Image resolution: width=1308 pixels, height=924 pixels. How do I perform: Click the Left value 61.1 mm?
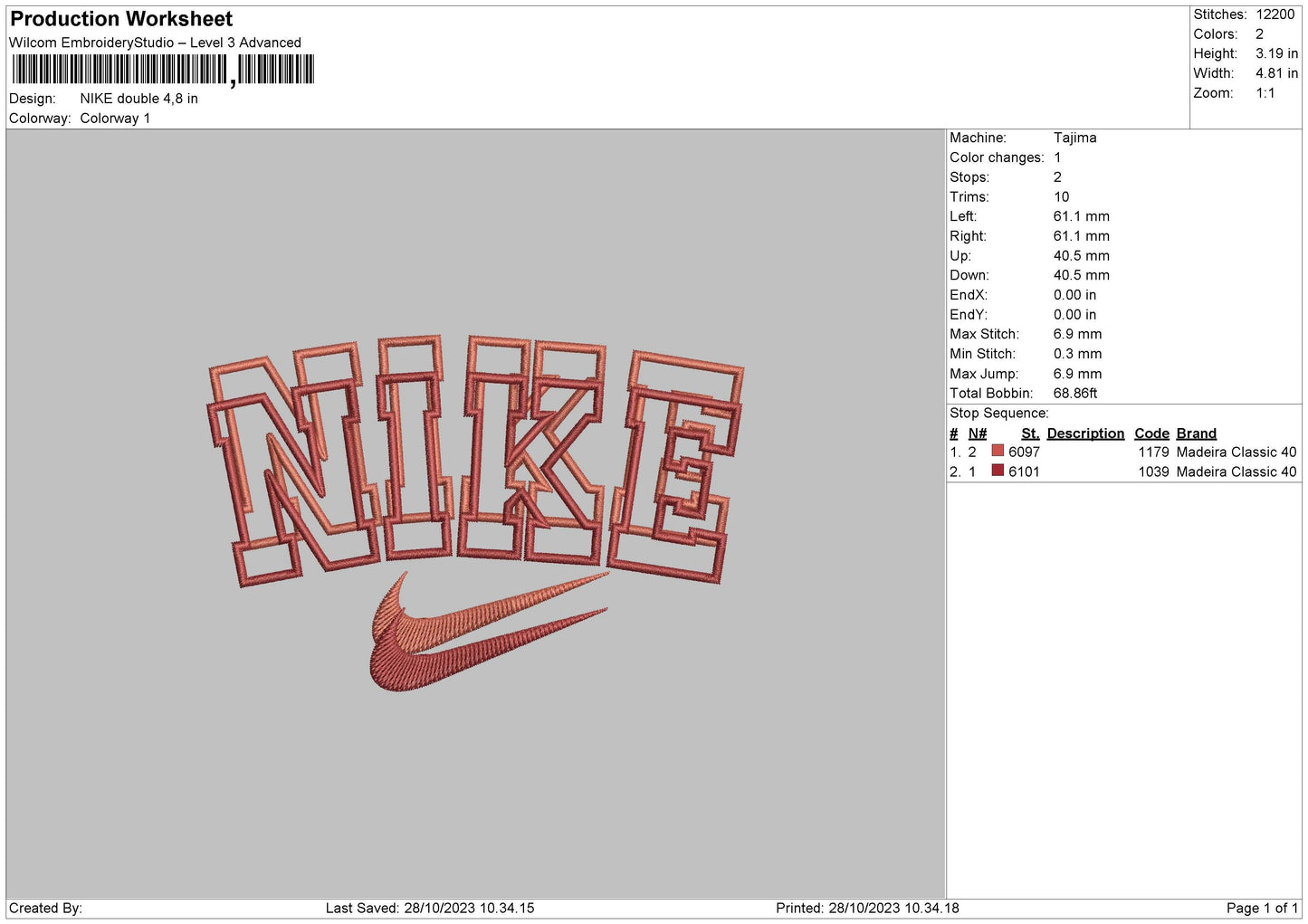click(x=1081, y=216)
